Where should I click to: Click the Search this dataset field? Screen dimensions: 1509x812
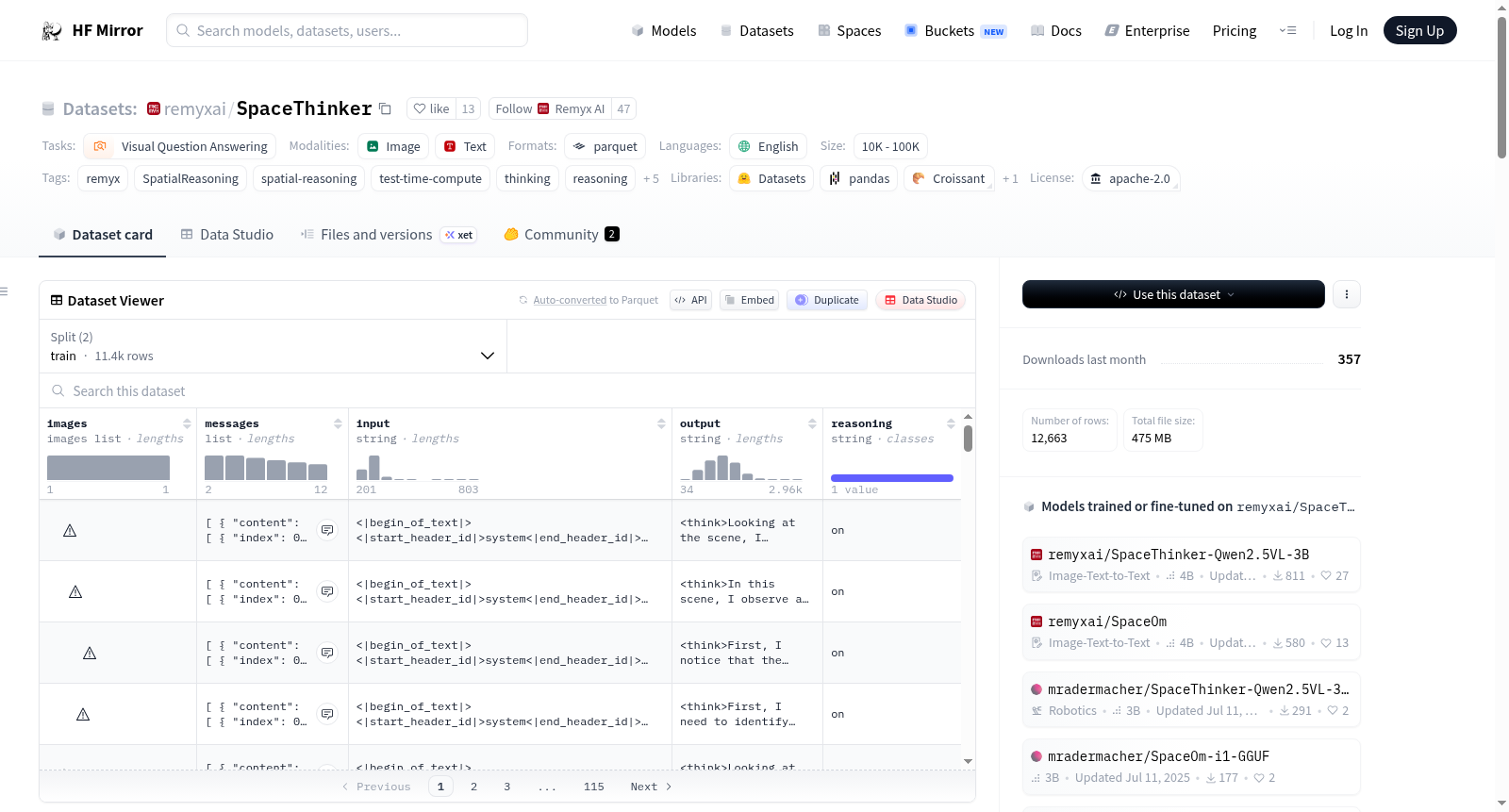[x=507, y=391]
